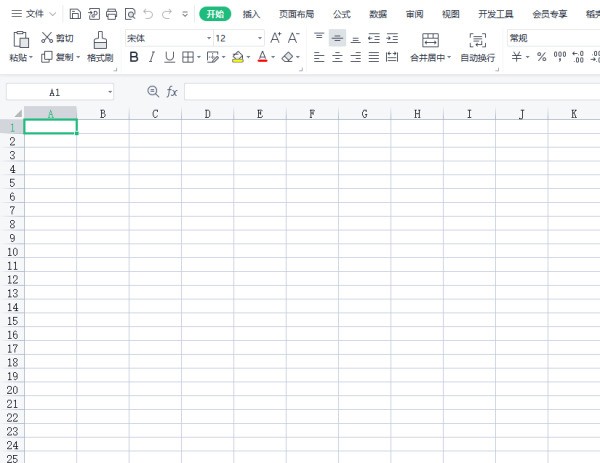Viewport: 600px width, 463px height.
Task: Switch to the 公式 tab
Action: pyautogui.click(x=342, y=14)
